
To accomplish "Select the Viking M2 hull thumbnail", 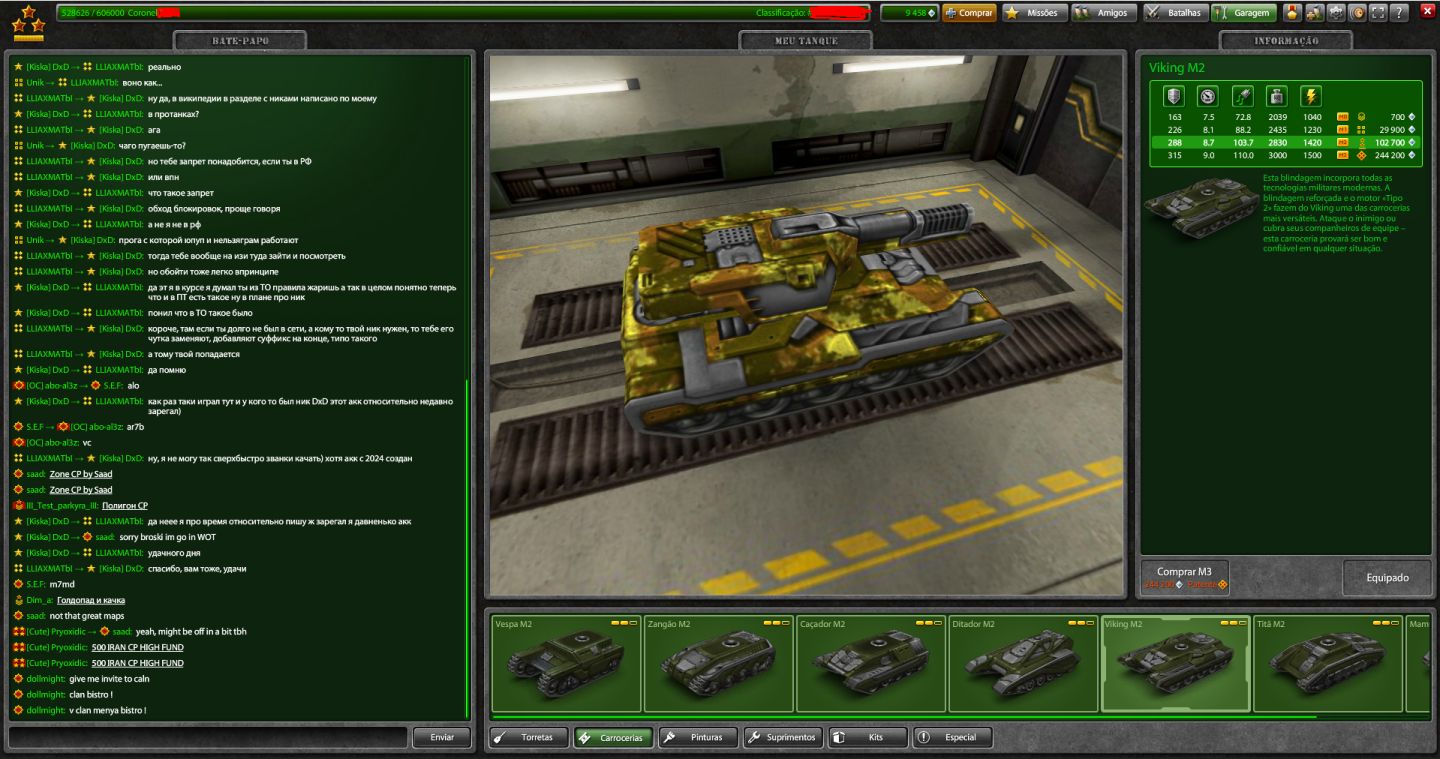I will [1176, 663].
